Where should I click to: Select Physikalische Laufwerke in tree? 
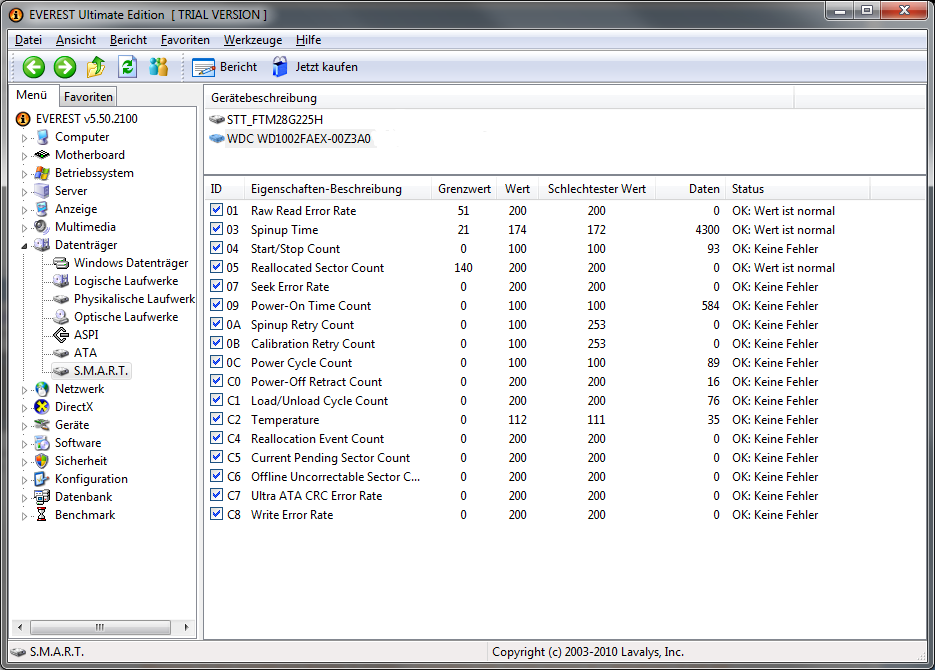pyautogui.click(x=134, y=299)
